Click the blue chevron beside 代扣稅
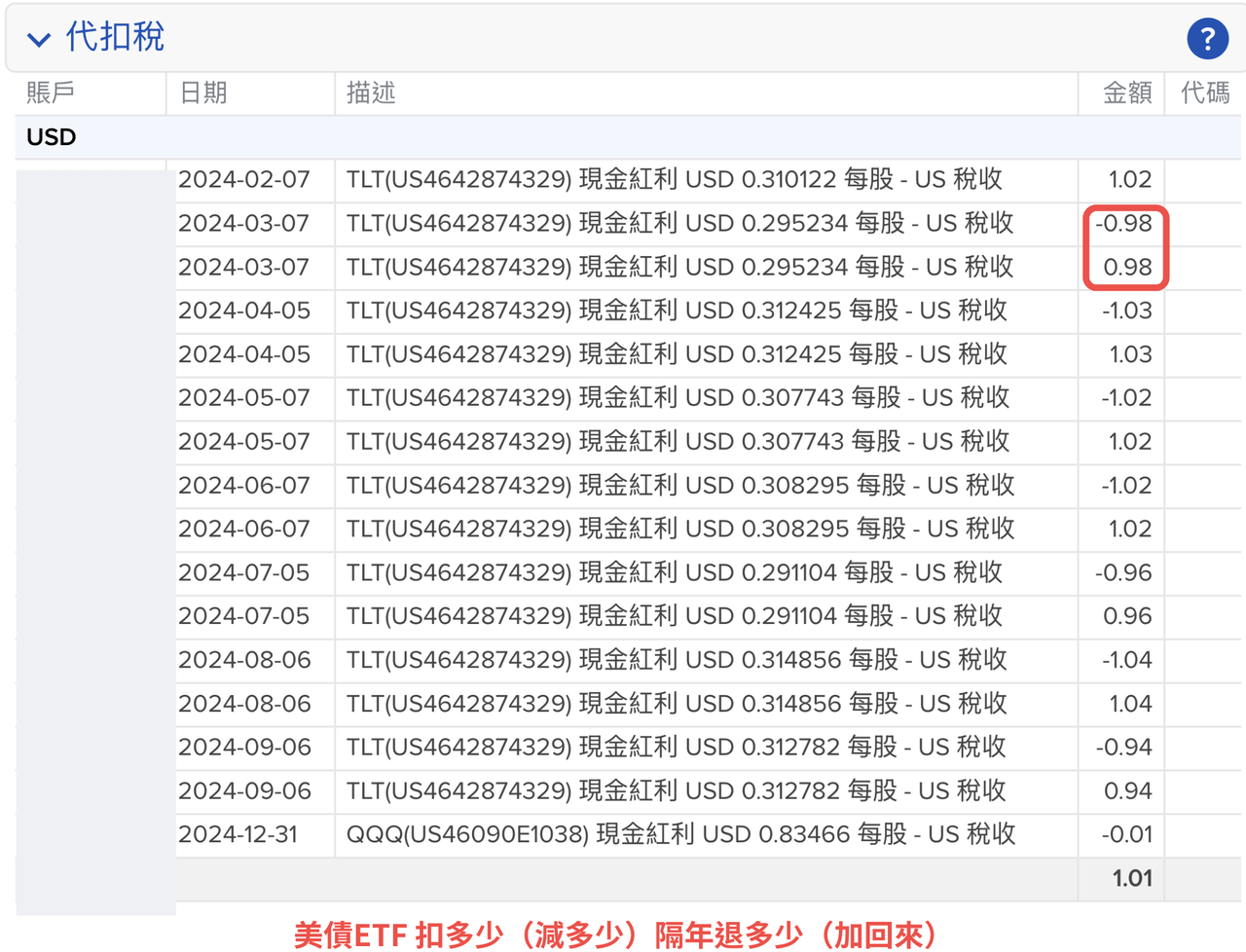Image resolution: width=1246 pixels, height=952 pixels. pos(37,39)
